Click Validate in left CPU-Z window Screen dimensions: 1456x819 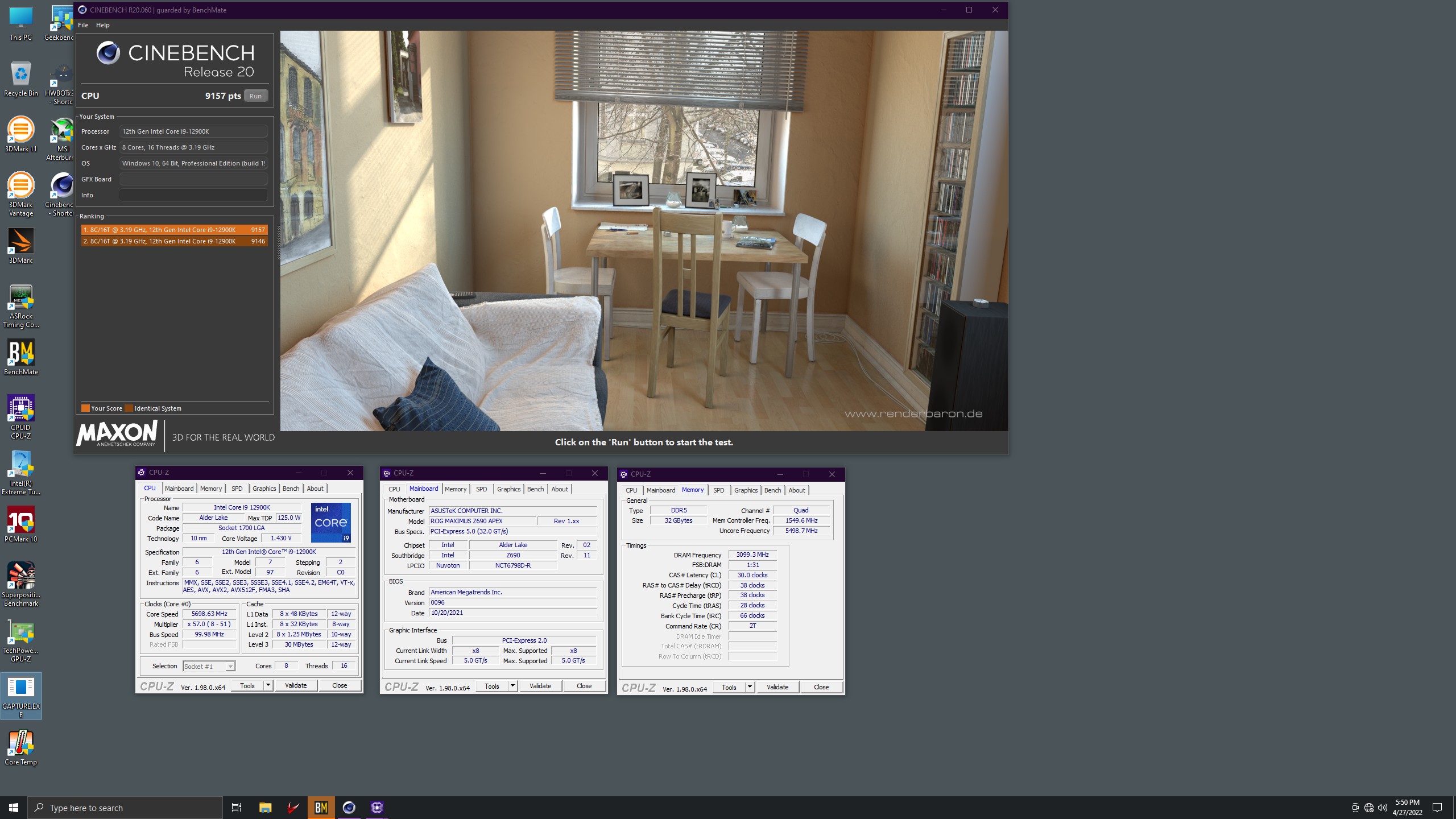tap(296, 686)
